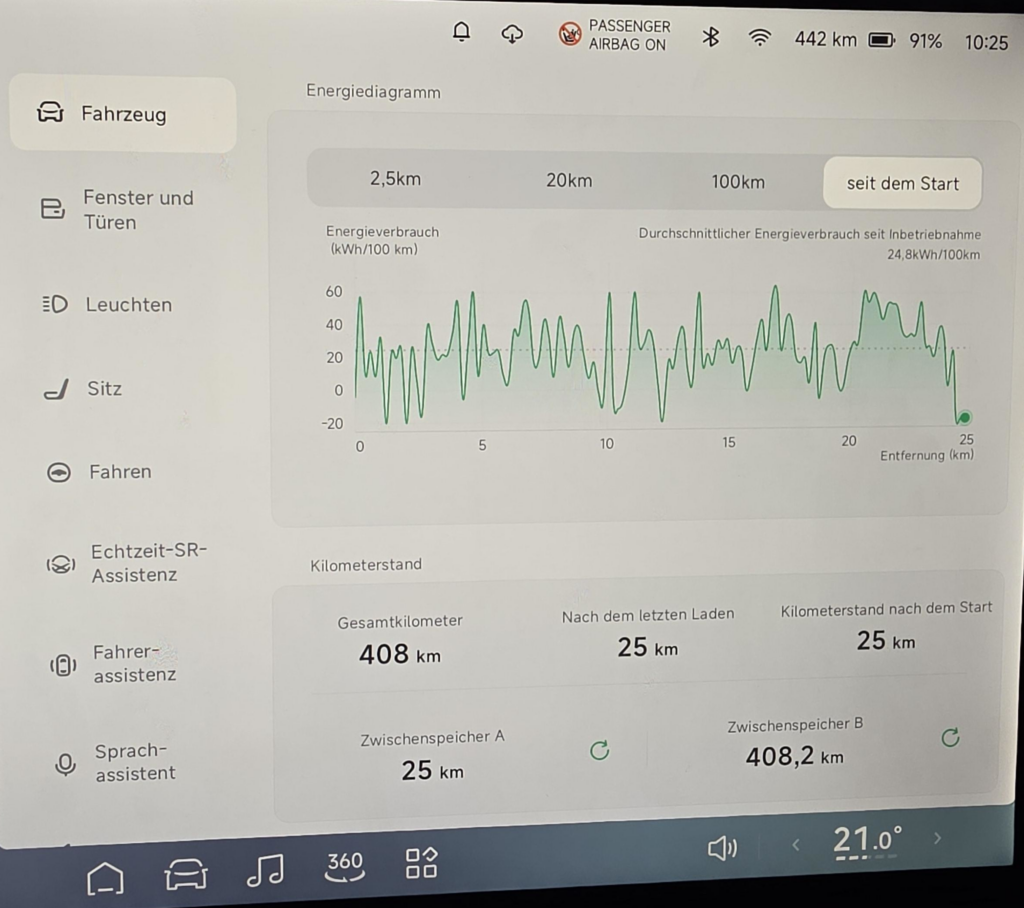Switch chart to 100km range
The width and height of the screenshot is (1024, 908).
click(738, 182)
